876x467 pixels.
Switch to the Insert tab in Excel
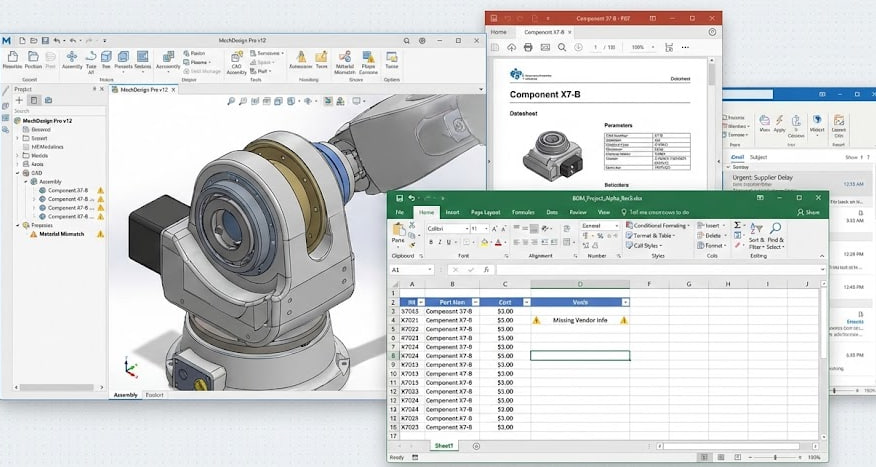[x=452, y=212]
